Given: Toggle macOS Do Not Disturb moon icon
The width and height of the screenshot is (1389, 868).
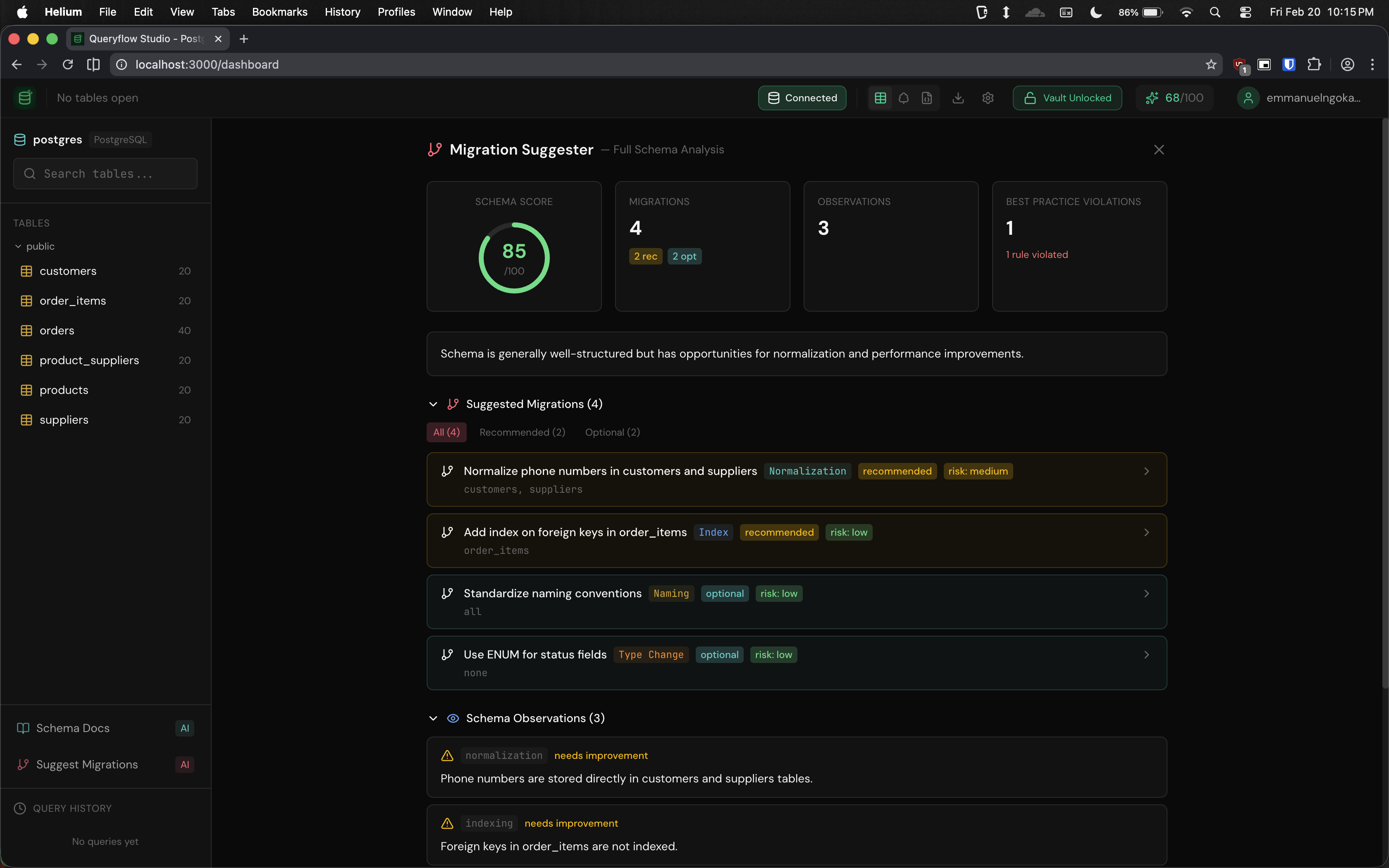Looking at the screenshot, I should 1096,12.
